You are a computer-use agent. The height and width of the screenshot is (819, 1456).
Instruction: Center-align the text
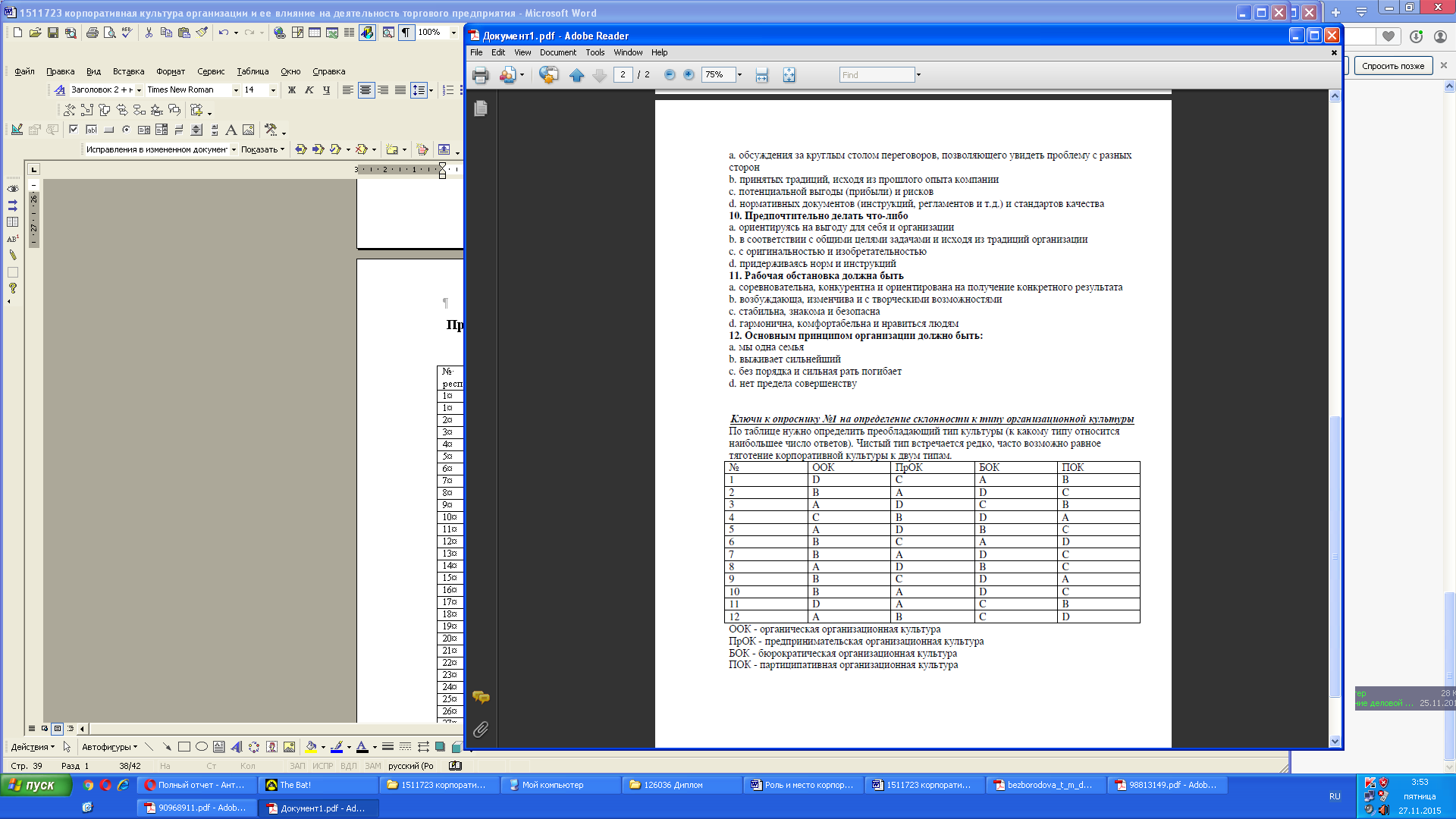point(366,90)
